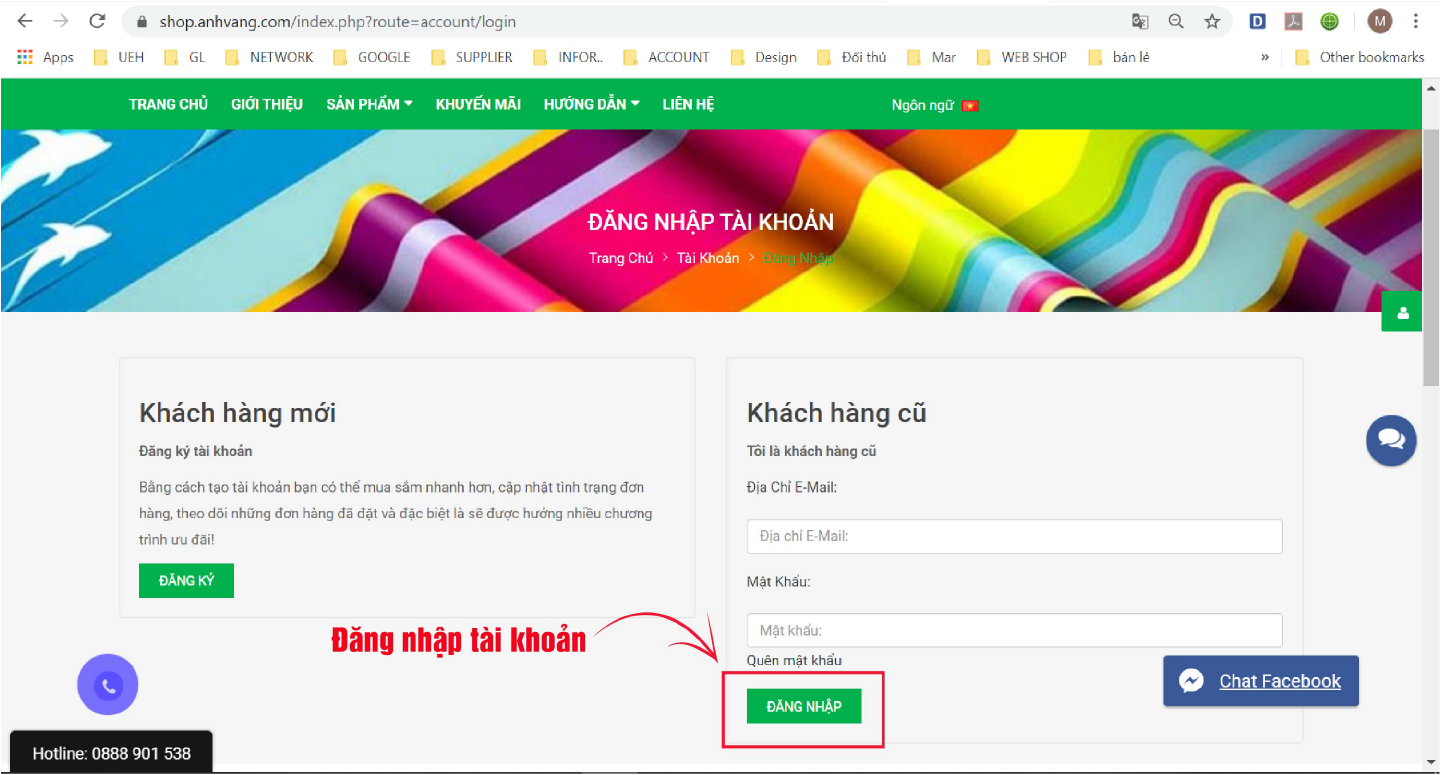The height and width of the screenshot is (775, 1440).
Task: Go to the GIỚI THIỆU page
Action: (x=267, y=104)
